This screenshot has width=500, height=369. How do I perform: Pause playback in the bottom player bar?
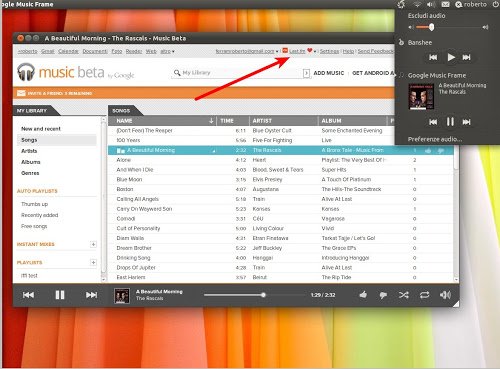click(x=60, y=295)
